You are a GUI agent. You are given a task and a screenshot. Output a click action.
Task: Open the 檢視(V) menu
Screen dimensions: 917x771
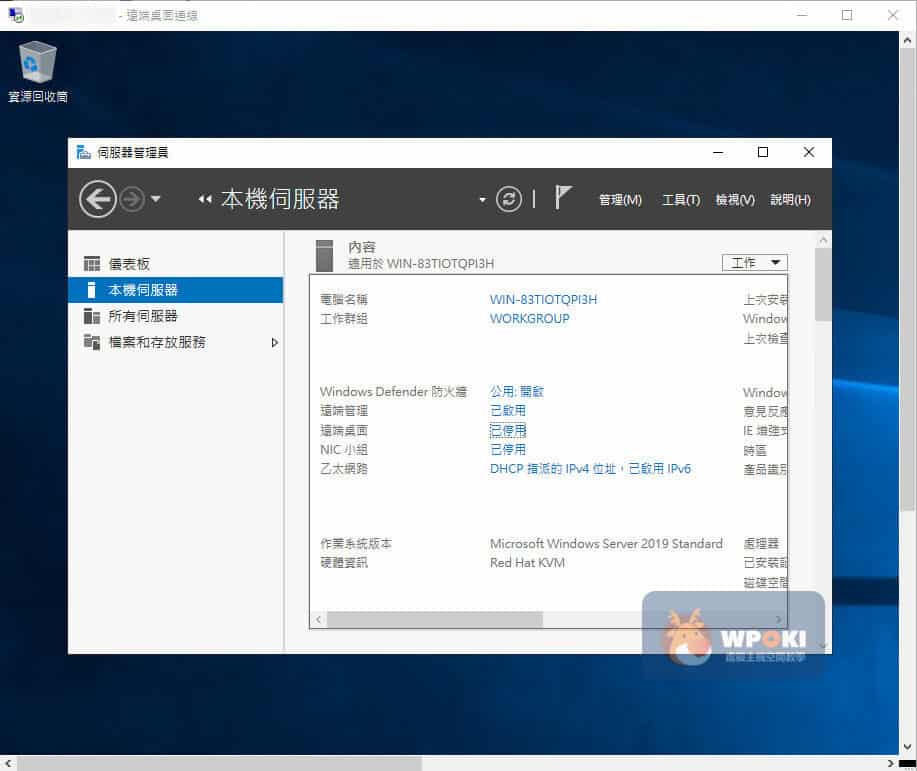tap(735, 200)
